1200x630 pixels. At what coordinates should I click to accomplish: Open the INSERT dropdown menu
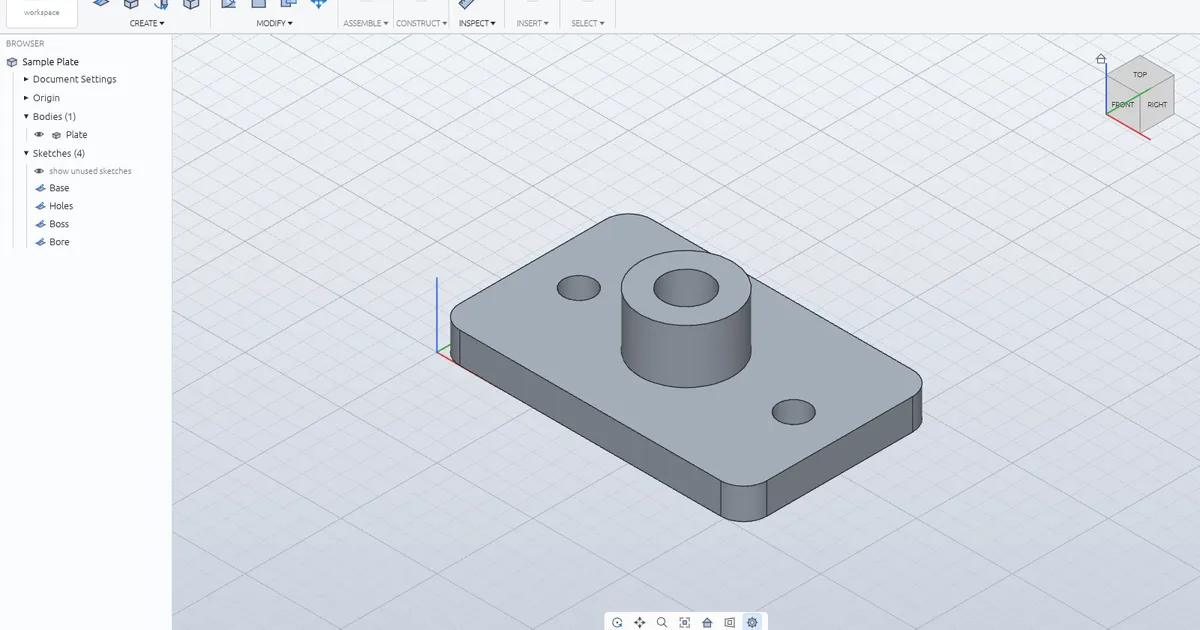pyautogui.click(x=532, y=23)
